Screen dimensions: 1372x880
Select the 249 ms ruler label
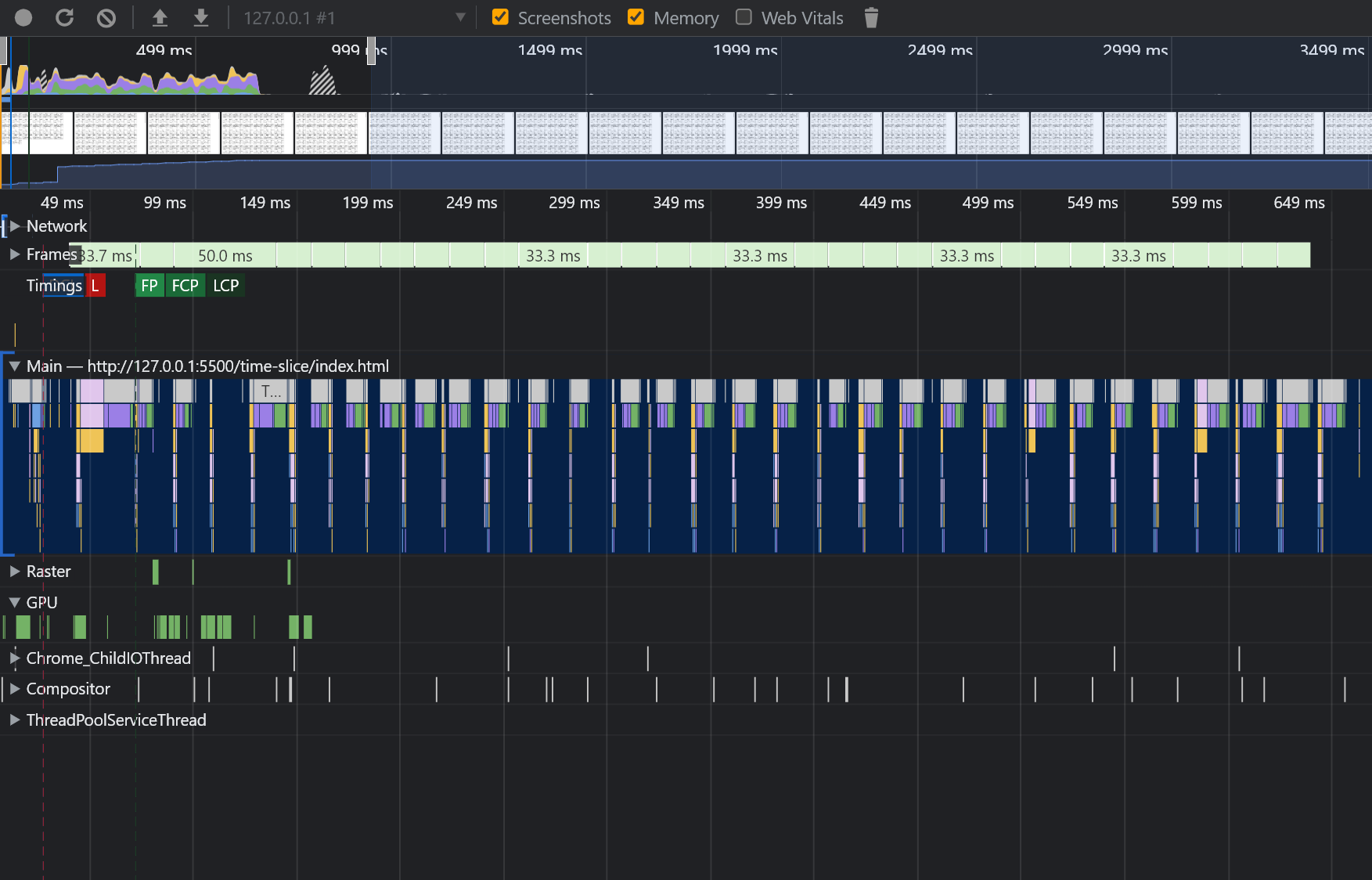pos(471,203)
